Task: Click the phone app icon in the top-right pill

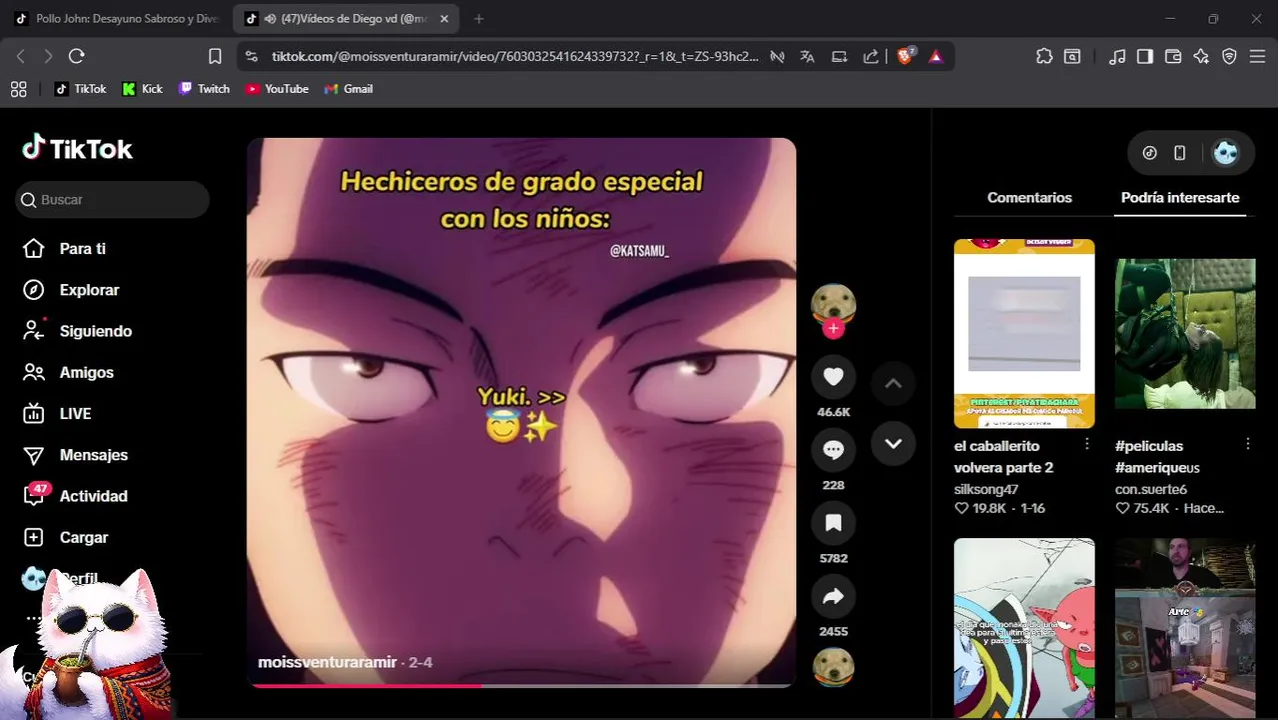Action: click(1179, 153)
